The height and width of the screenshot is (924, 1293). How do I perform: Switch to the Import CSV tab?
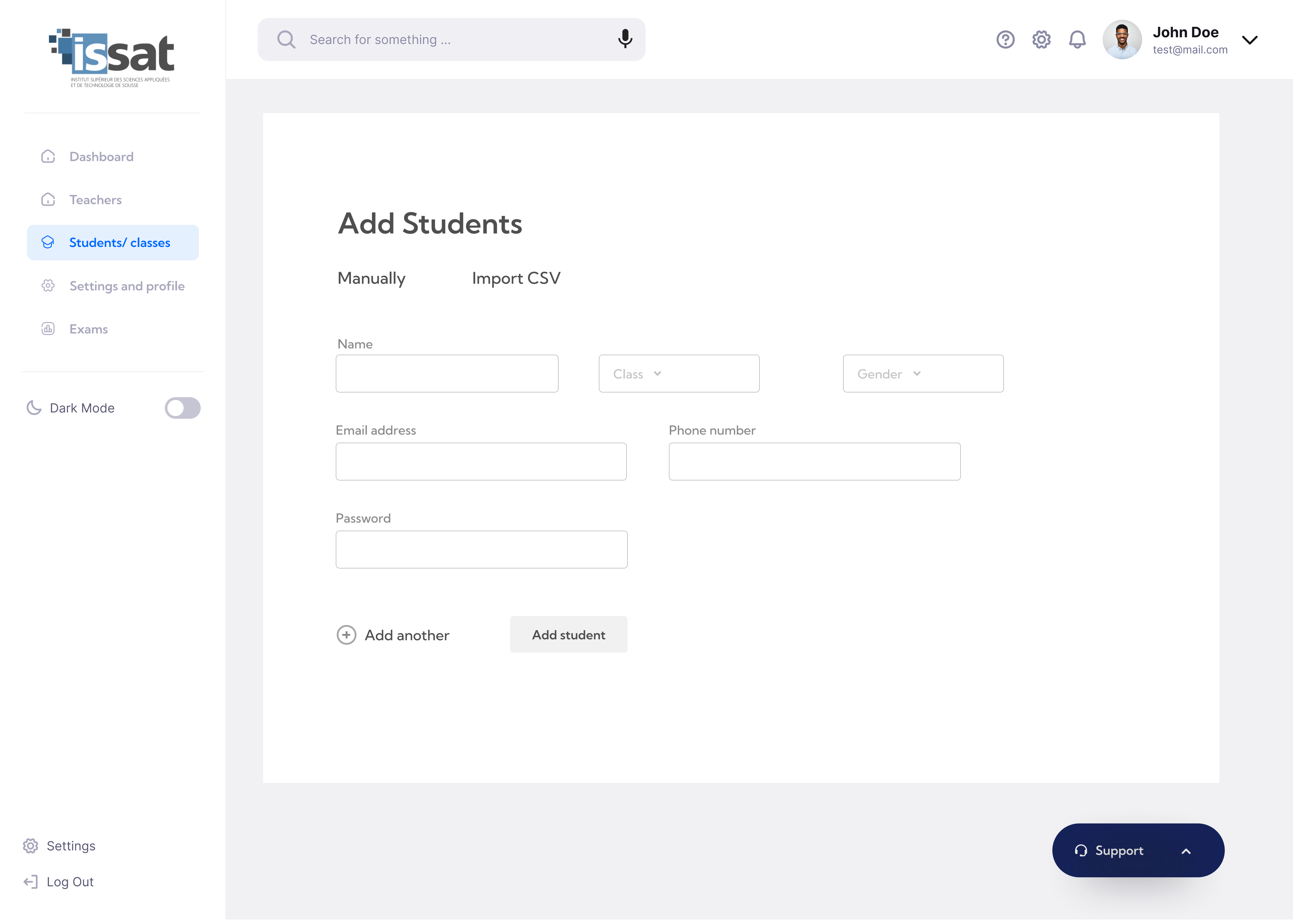click(515, 278)
